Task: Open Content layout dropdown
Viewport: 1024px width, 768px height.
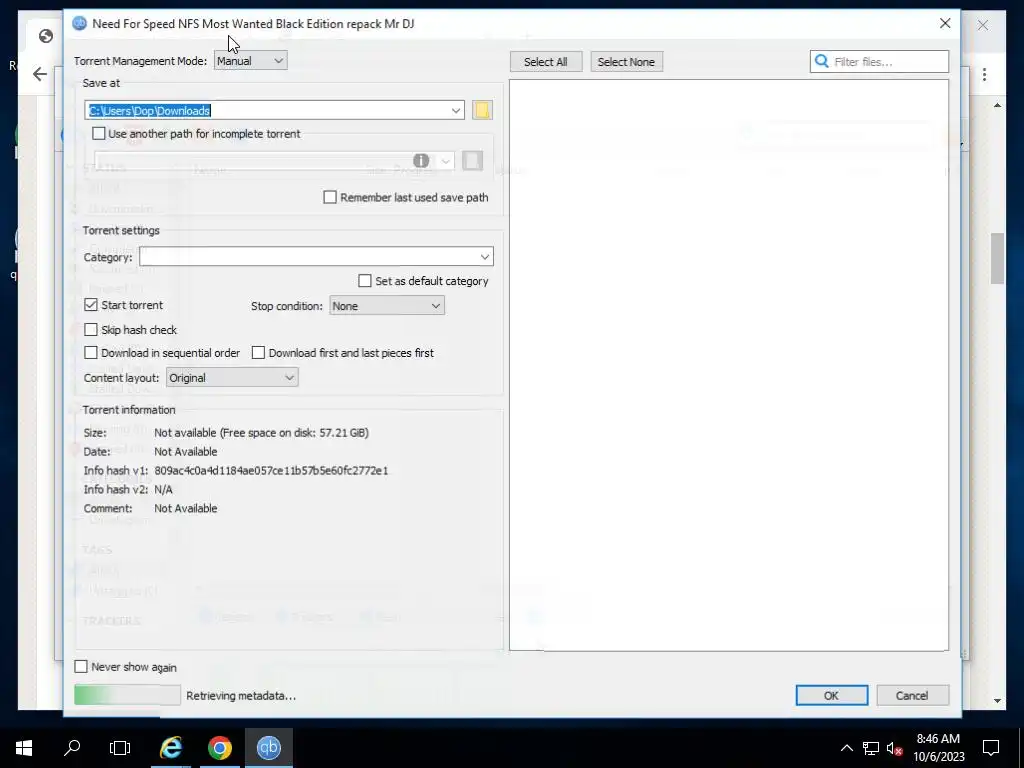Action: (232, 377)
